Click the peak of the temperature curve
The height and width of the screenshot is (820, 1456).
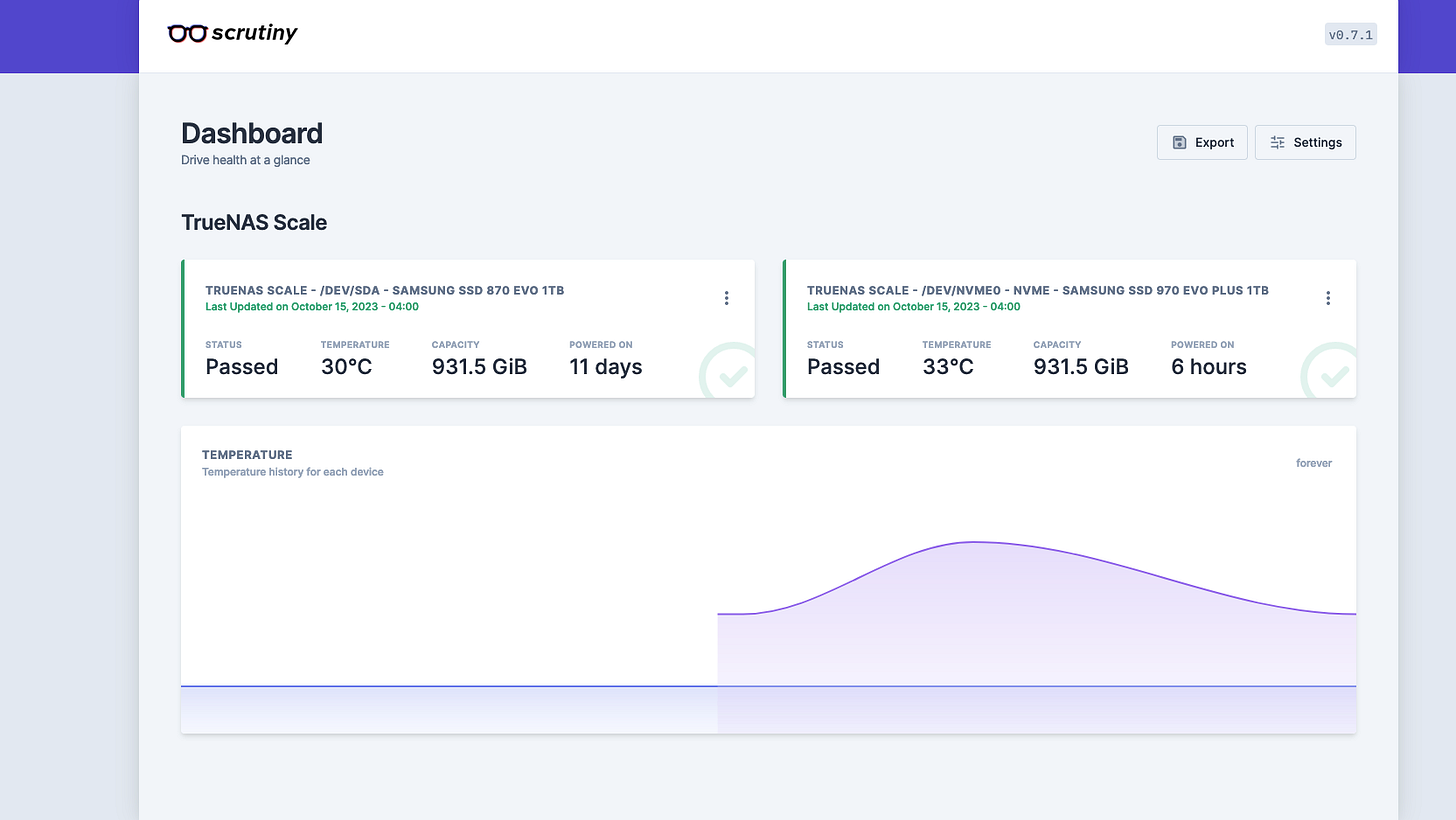[x=973, y=542]
